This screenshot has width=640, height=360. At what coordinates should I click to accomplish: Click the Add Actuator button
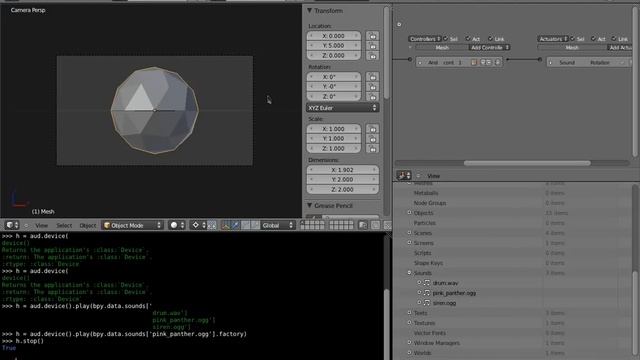[620, 47]
